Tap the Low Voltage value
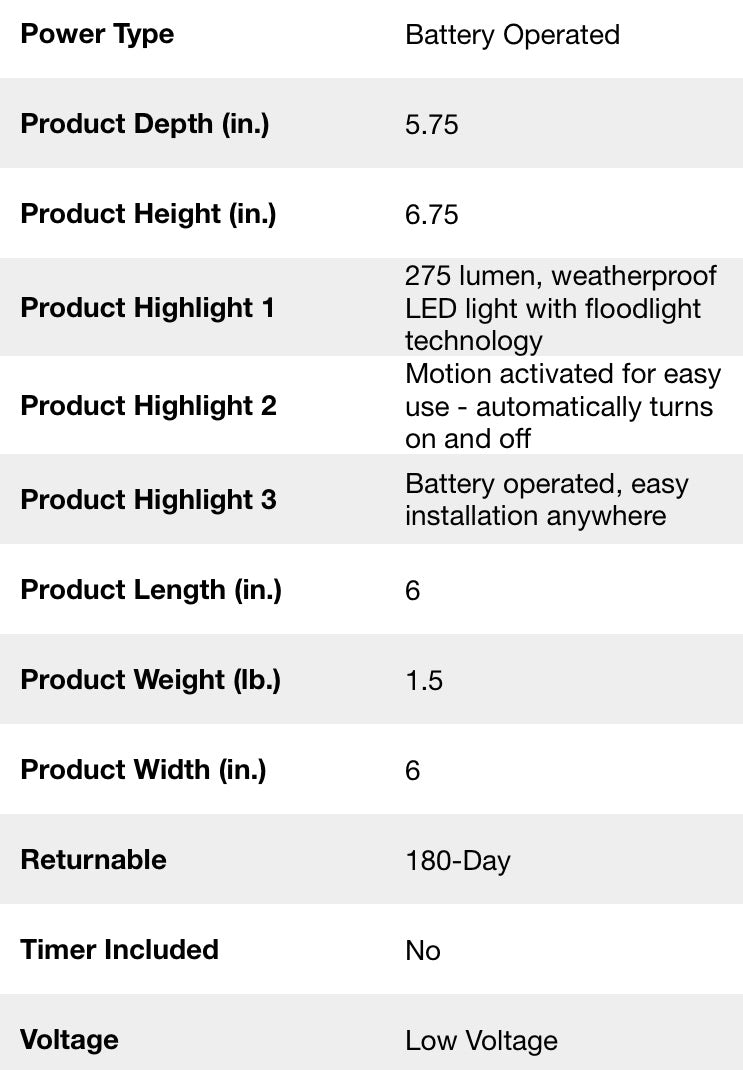This screenshot has height=1070, width=743. coord(481,1041)
